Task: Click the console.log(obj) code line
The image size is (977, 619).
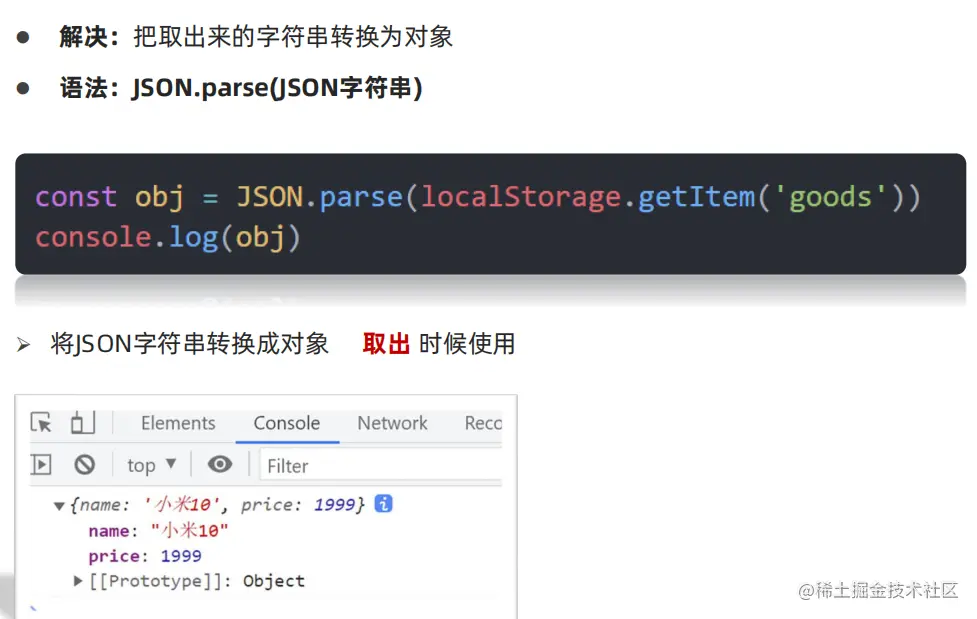Action: pyautogui.click(x=168, y=238)
